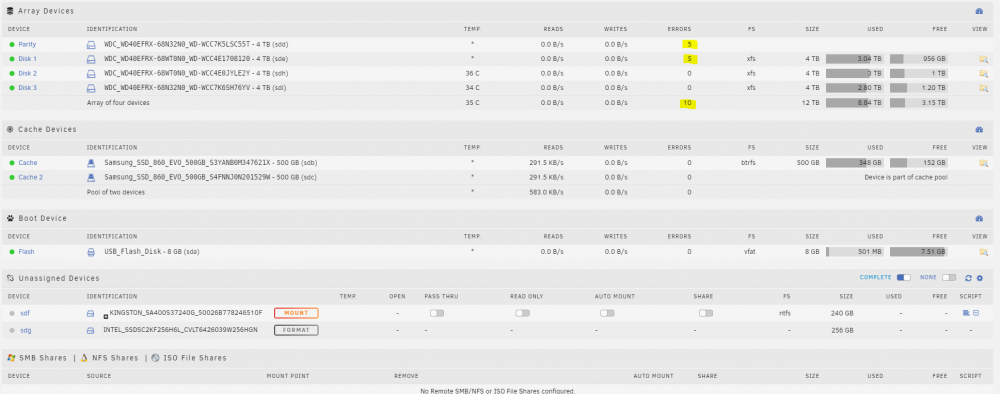Click the "Pool of two devices" text
Image resolution: width=1000 pixels, height=394 pixels.
coord(115,192)
